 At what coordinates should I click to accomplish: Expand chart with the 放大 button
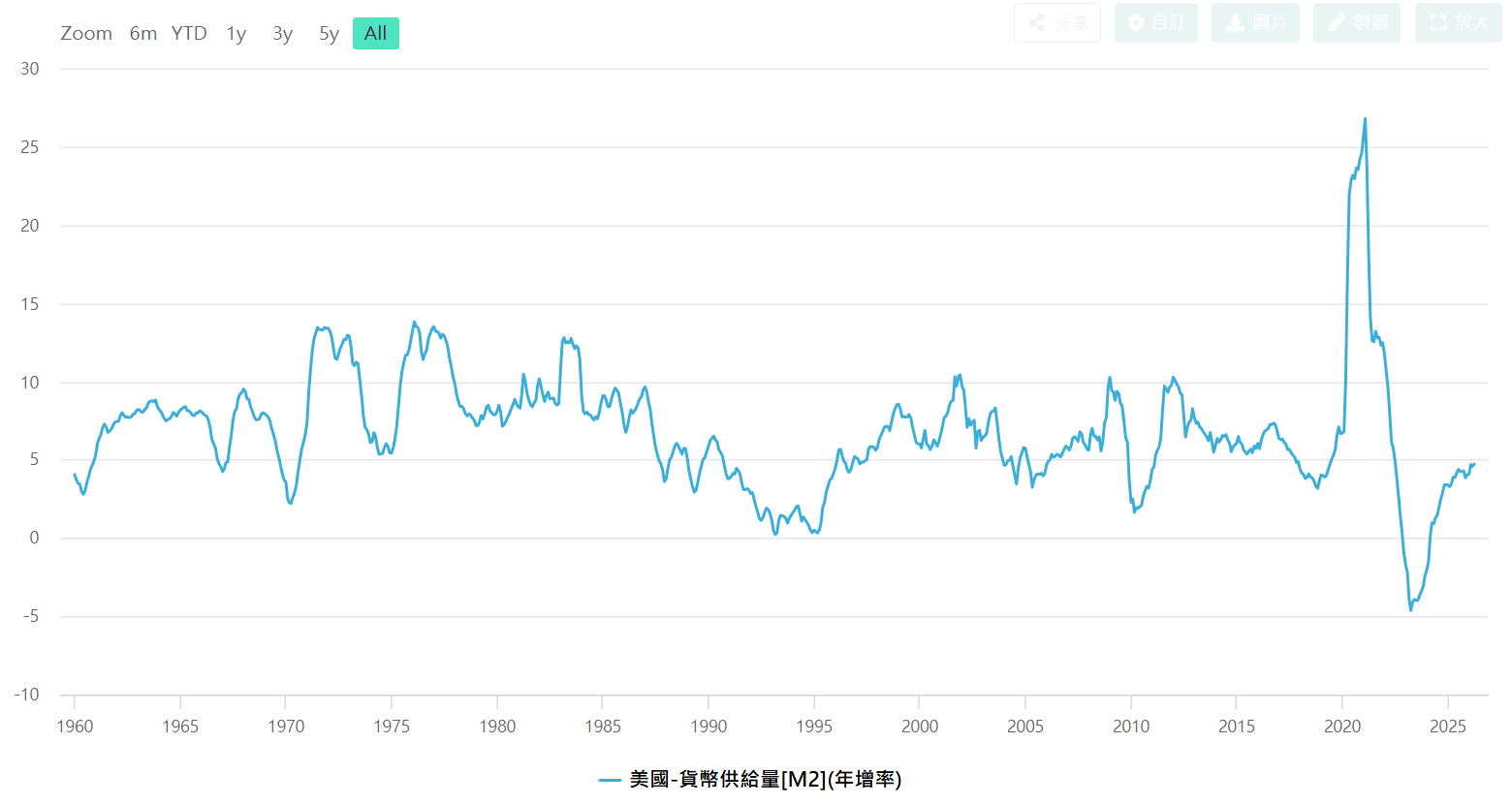[1459, 22]
